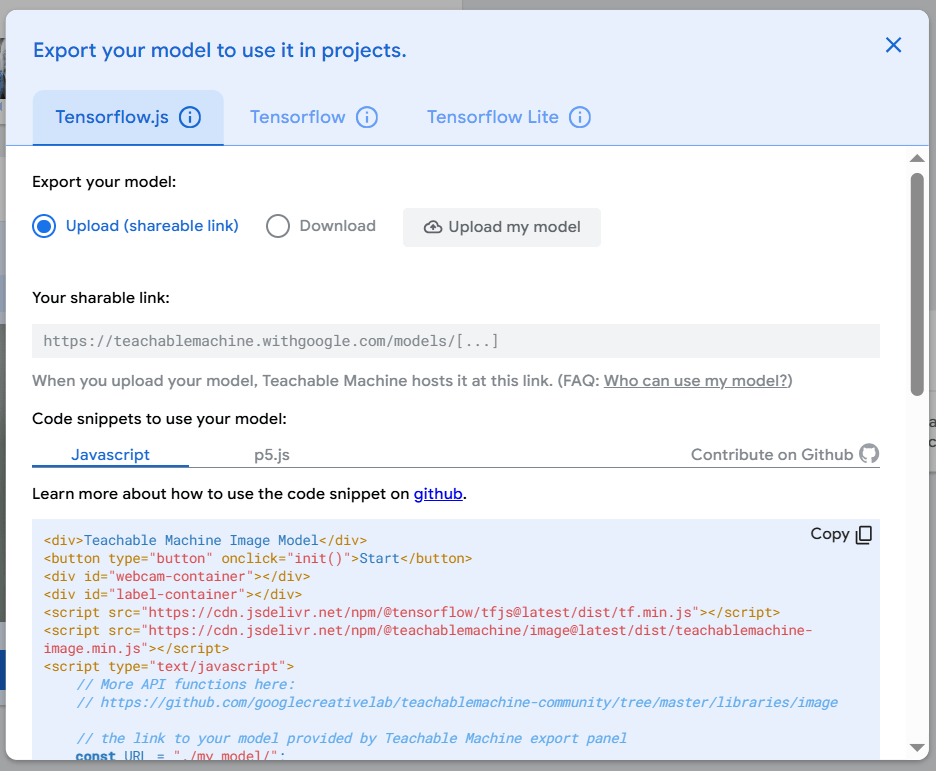Click the info icon beside Tensorflow.js
Viewport: 936px width, 771px height.
coord(190,117)
